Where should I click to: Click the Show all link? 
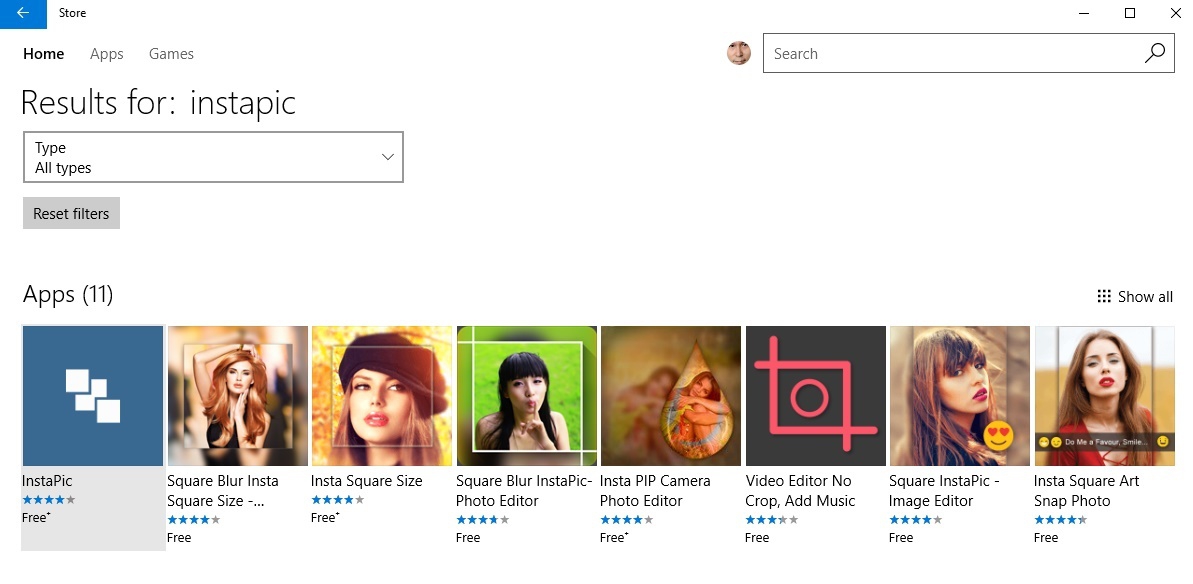(x=1145, y=296)
